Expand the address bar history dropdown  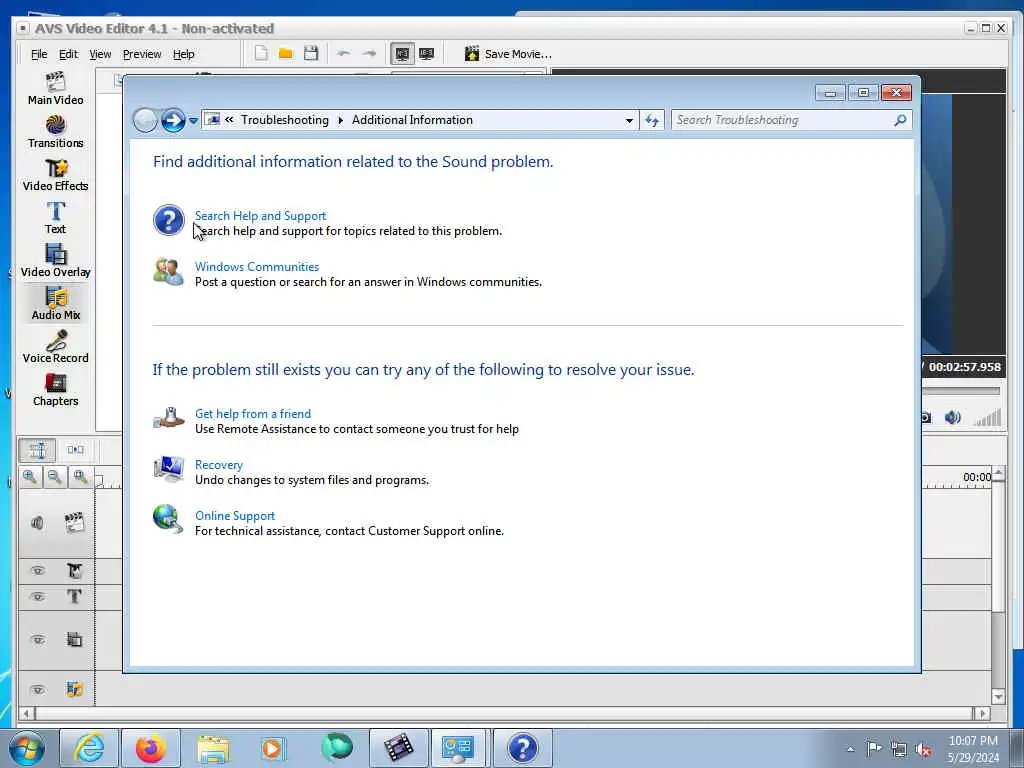(x=629, y=121)
